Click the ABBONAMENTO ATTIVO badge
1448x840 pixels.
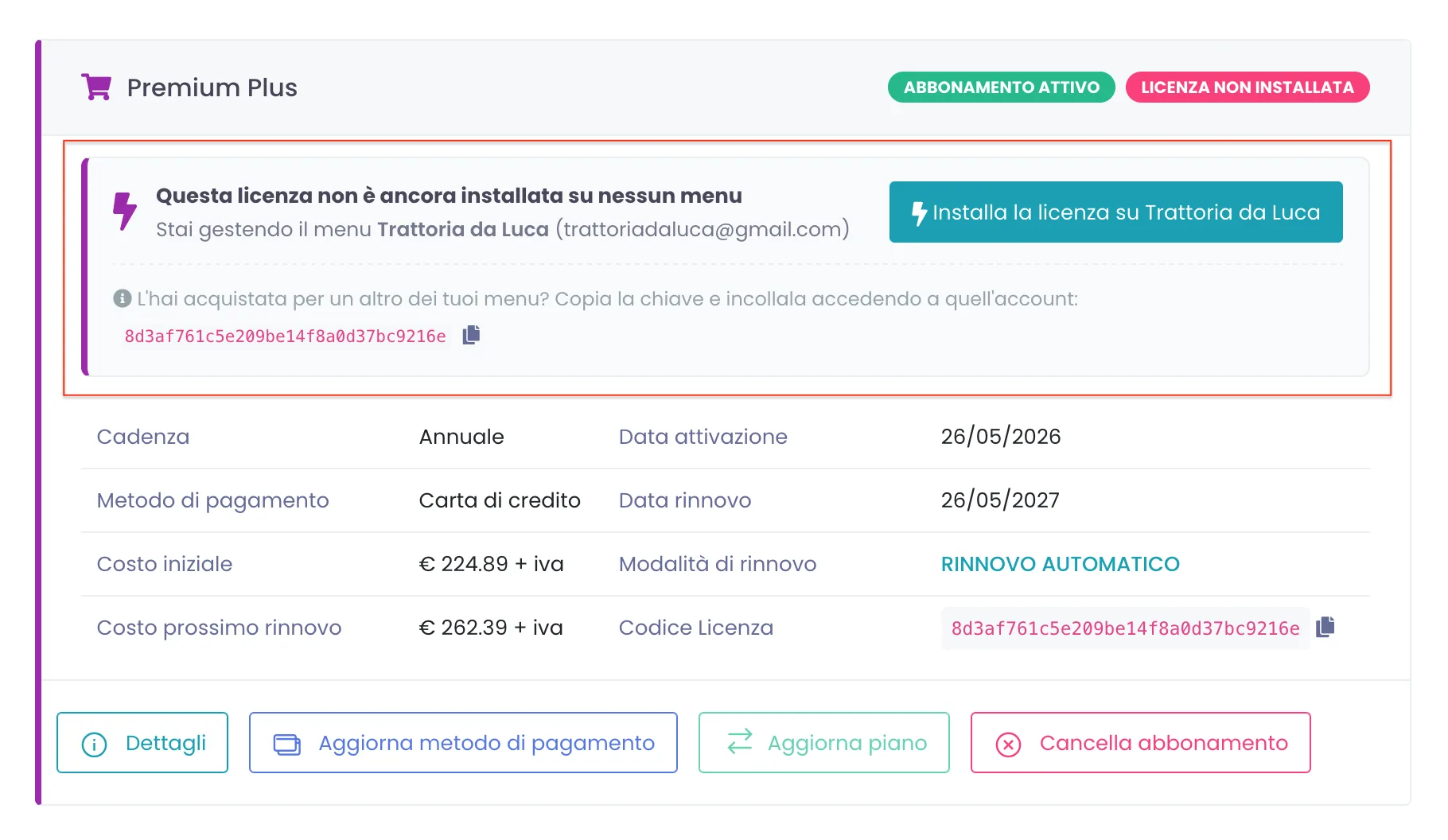point(1002,87)
